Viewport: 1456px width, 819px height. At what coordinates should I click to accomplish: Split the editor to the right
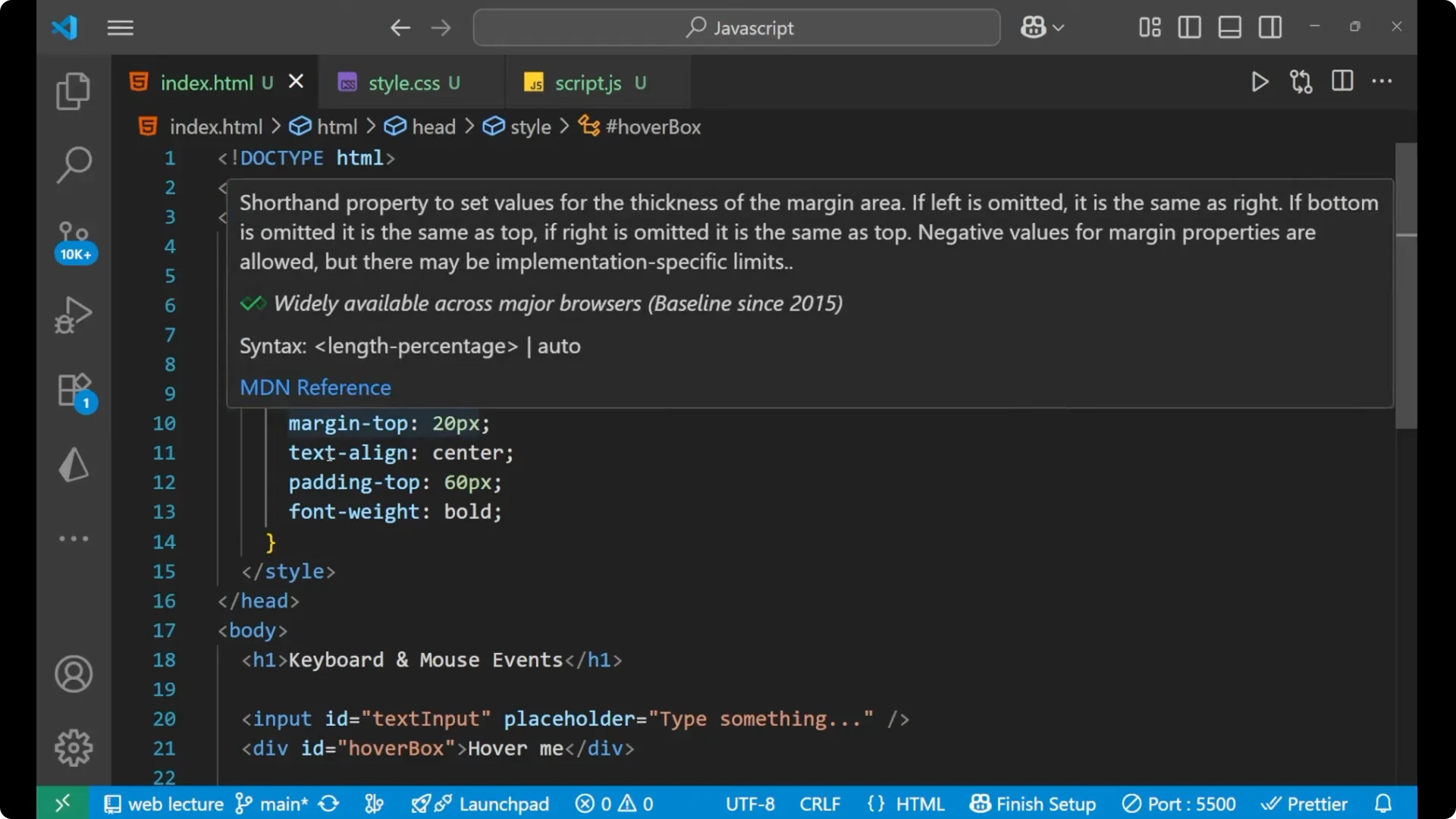point(1342,81)
